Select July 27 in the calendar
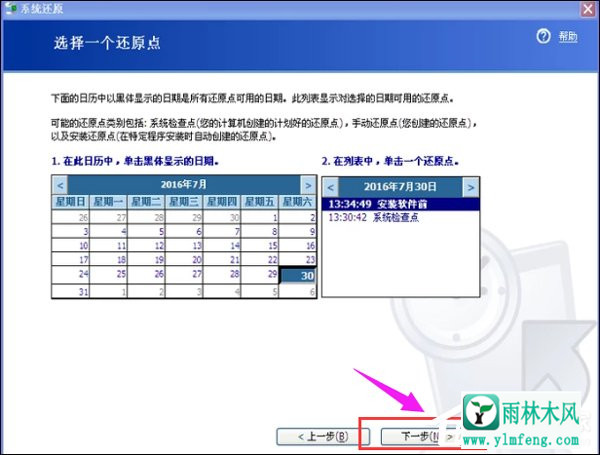Screen dimensions: 600x455 coord(184,274)
